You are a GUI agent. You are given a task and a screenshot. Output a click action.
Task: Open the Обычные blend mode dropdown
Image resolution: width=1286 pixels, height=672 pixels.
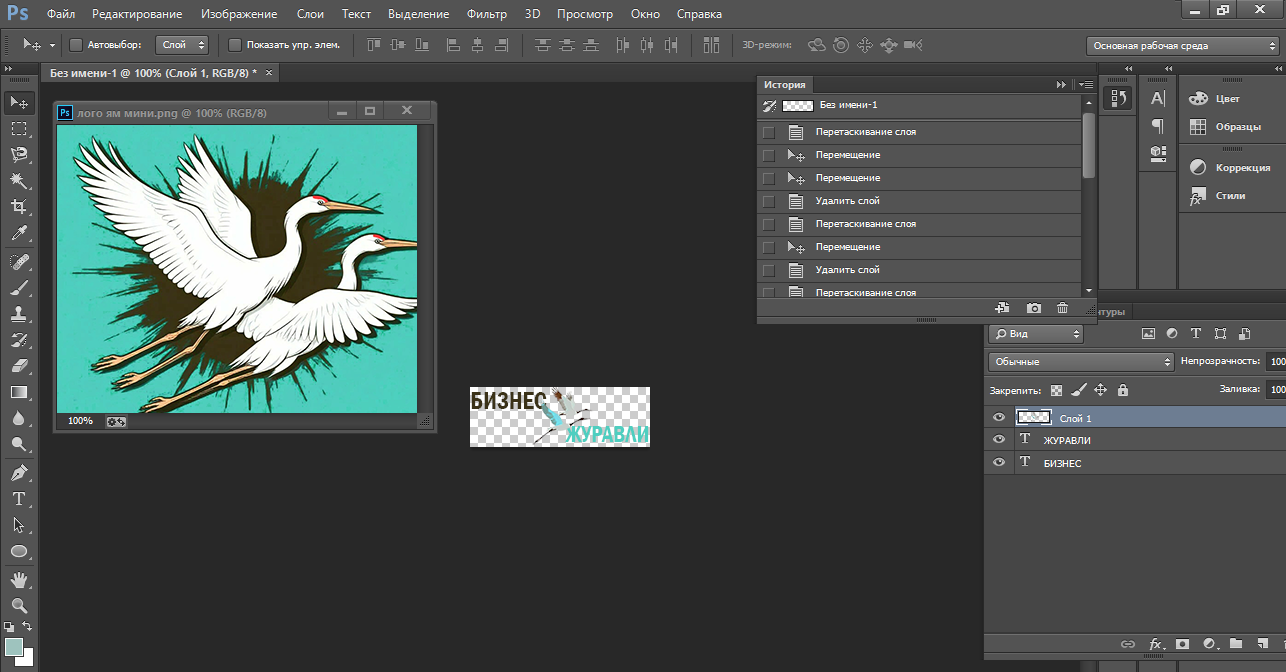(x=1081, y=361)
